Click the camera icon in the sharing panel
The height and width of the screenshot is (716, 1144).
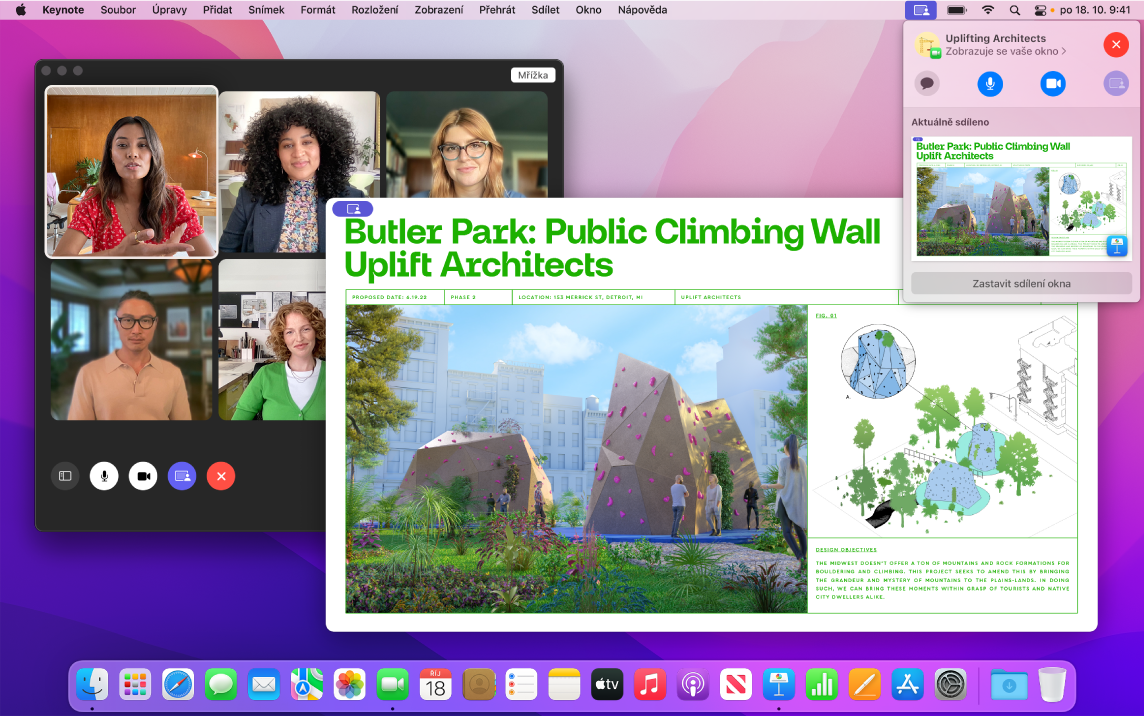pos(1053,83)
